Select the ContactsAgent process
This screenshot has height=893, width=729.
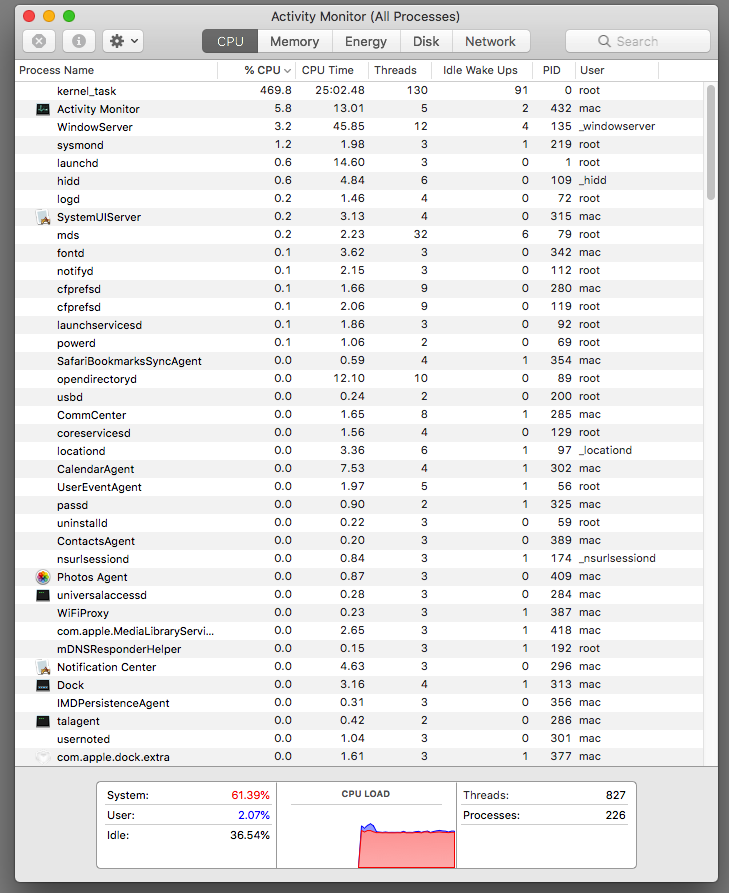pos(359,540)
